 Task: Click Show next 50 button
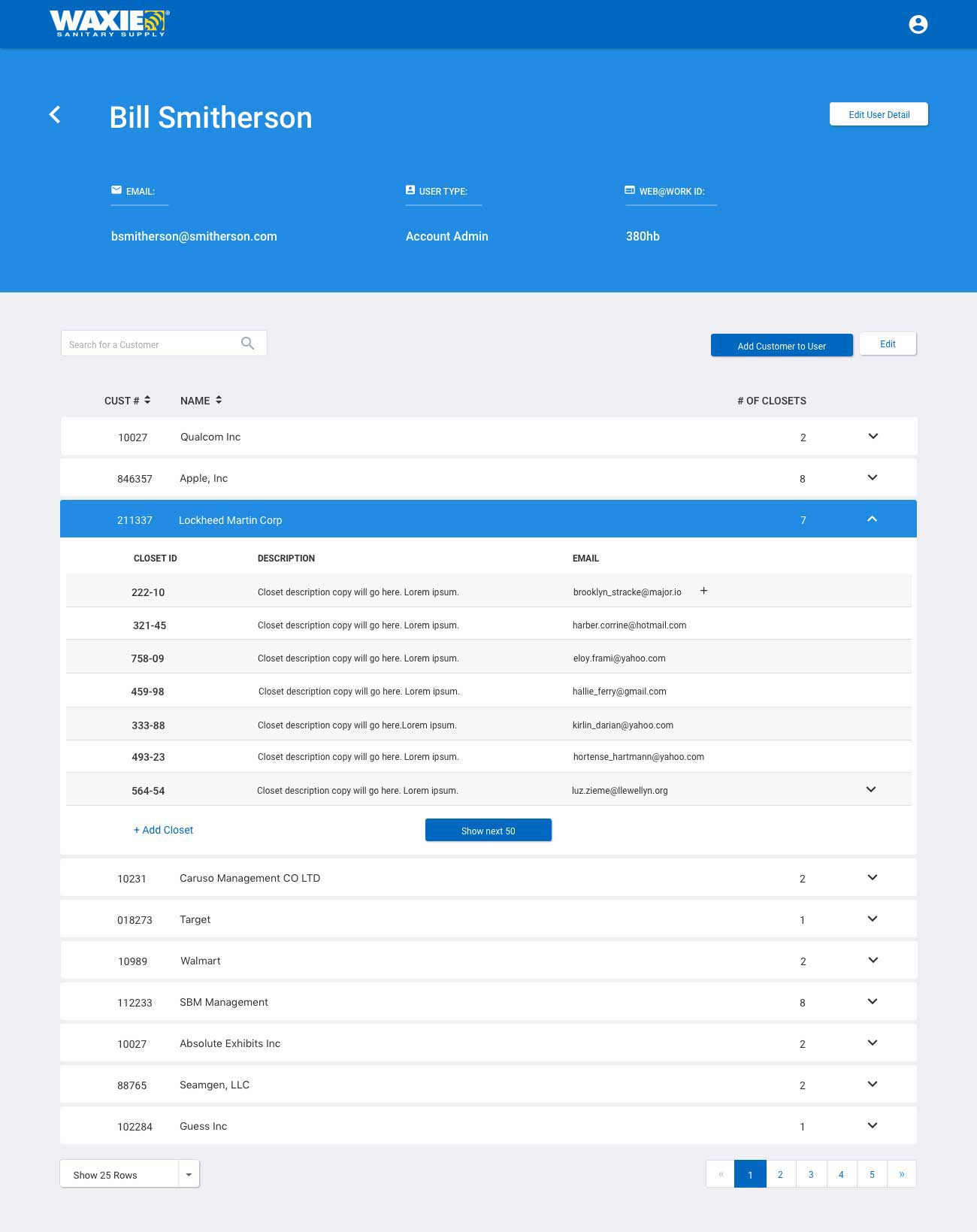tap(488, 831)
